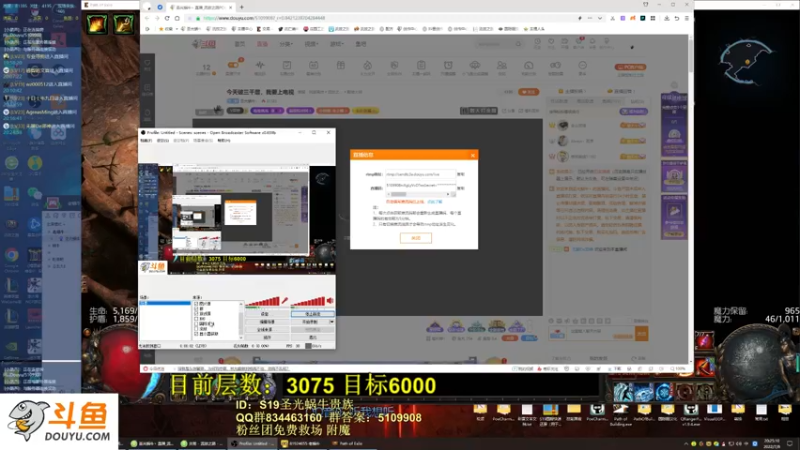The image size is (800, 450).
Task: Click up arrow of OBS sources list scrollbar
Action: point(241,304)
